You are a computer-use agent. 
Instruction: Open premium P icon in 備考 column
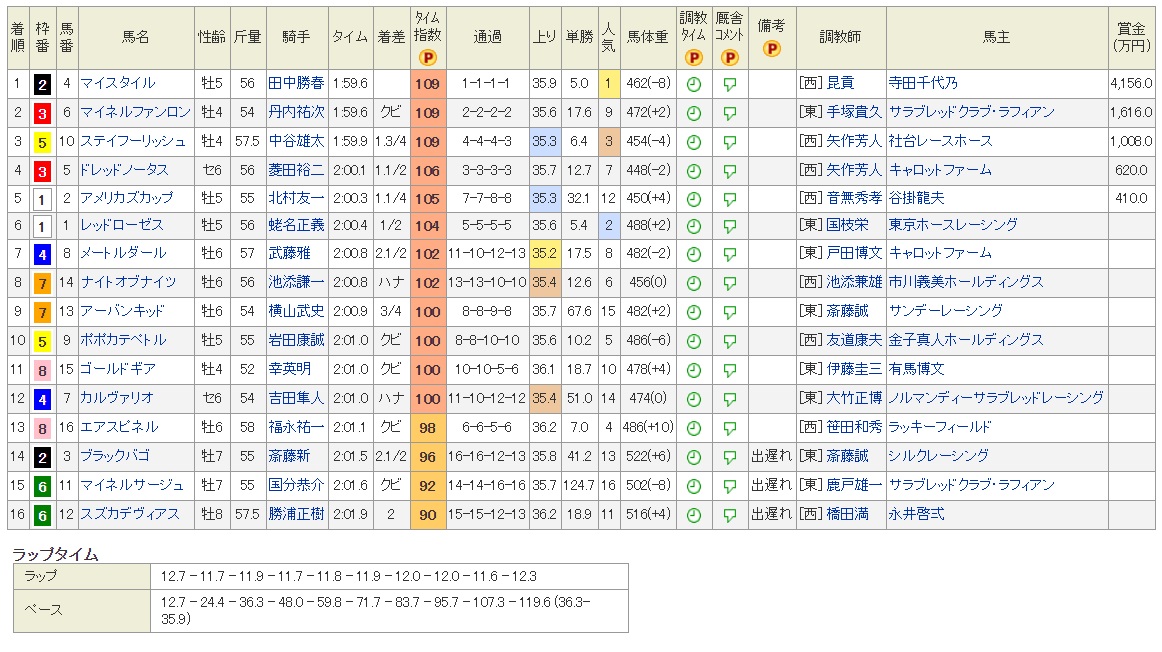point(770,48)
